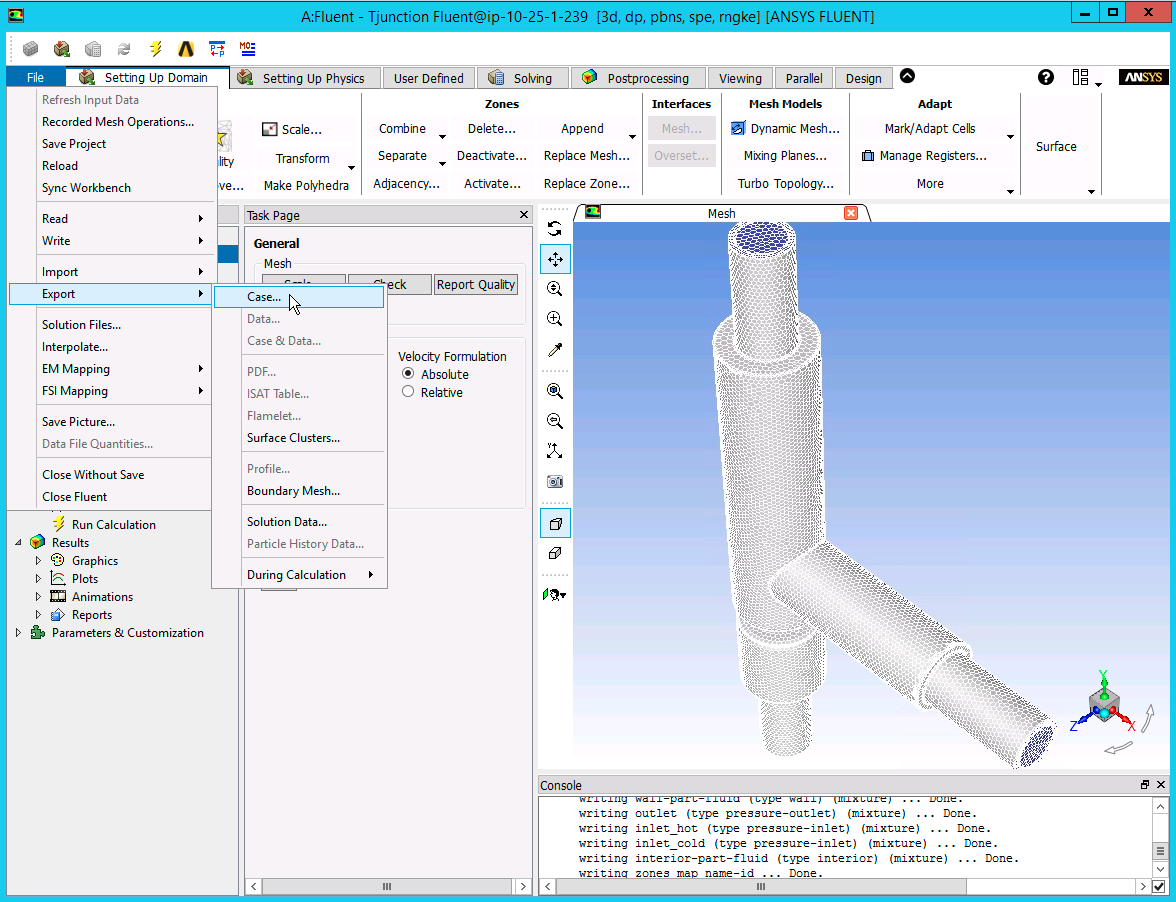1176x902 pixels.
Task: Click Save Project in File menu
Action: click(74, 144)
